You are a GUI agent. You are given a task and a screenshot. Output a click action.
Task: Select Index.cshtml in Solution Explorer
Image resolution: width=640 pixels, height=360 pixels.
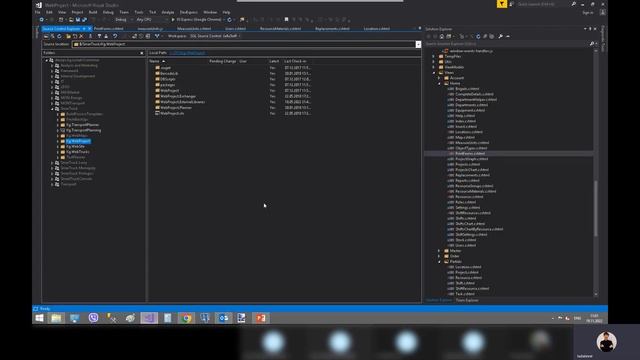coord(465,121)
